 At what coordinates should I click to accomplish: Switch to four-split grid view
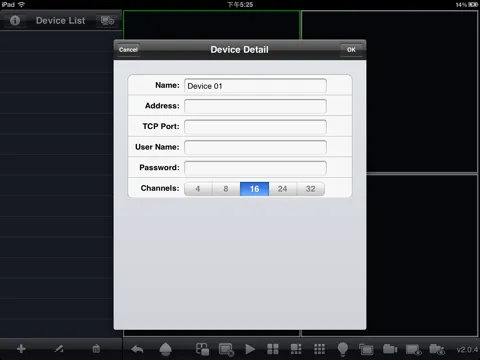pyautogui.click(x=273, y=349)
